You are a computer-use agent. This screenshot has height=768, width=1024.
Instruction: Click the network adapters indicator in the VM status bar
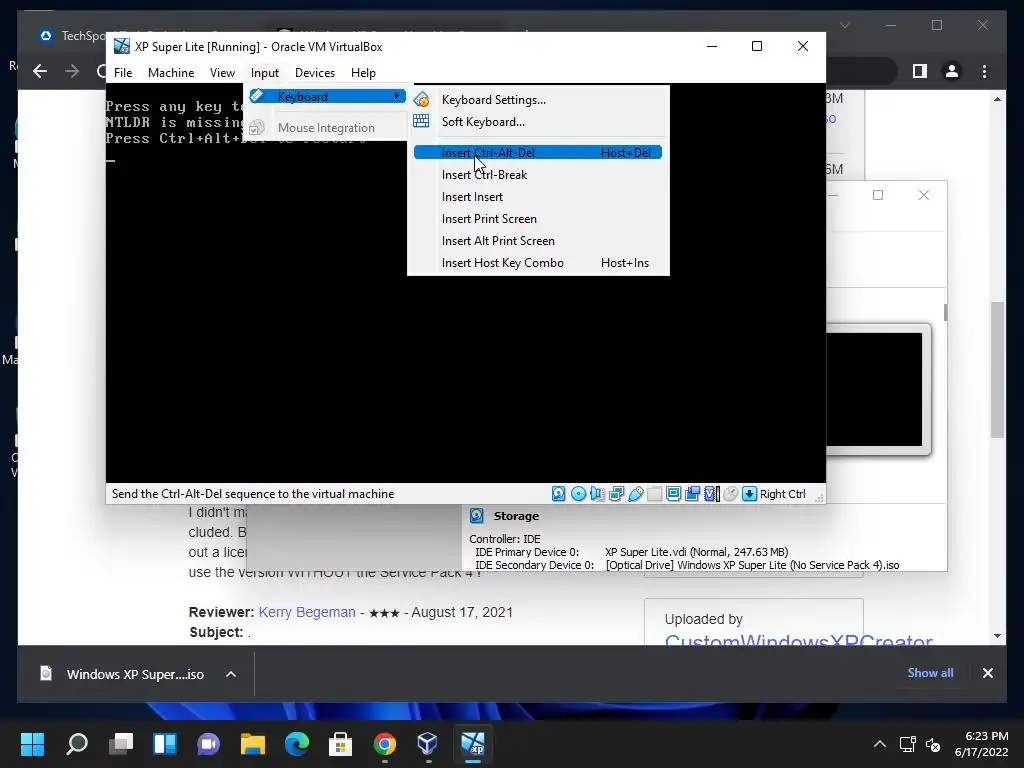616,494
